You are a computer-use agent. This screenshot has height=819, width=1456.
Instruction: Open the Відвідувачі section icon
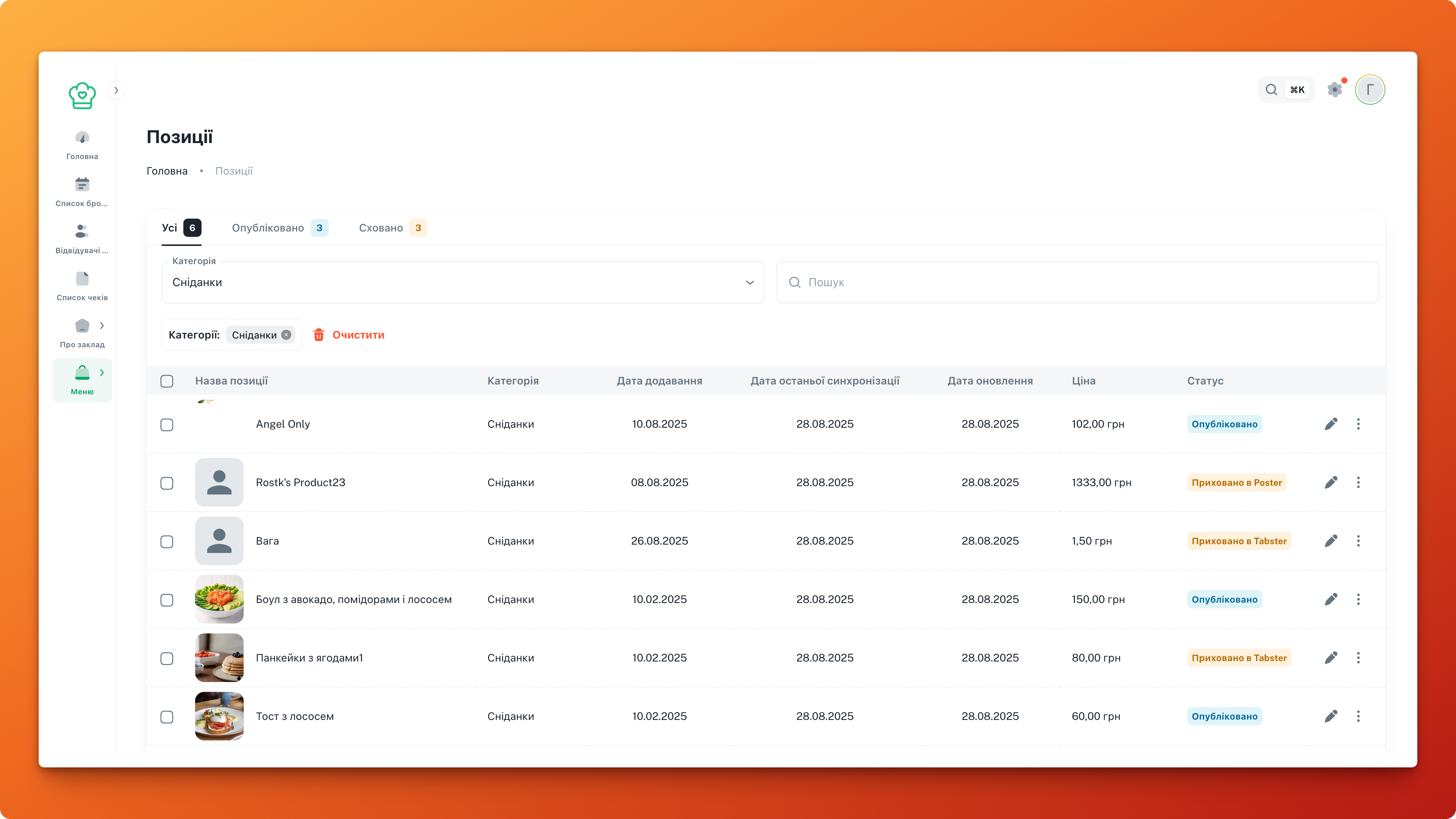click(x=82, y=231)
